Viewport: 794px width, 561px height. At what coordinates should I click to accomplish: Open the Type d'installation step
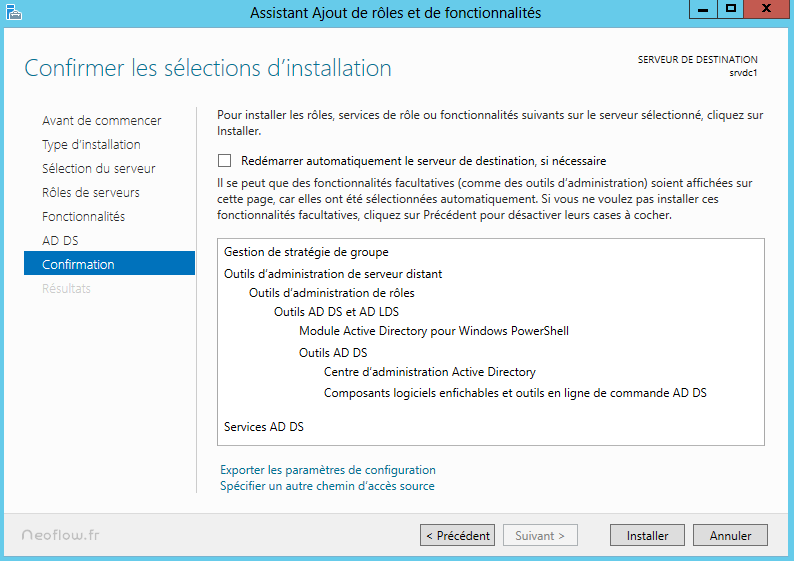point(91,145)
